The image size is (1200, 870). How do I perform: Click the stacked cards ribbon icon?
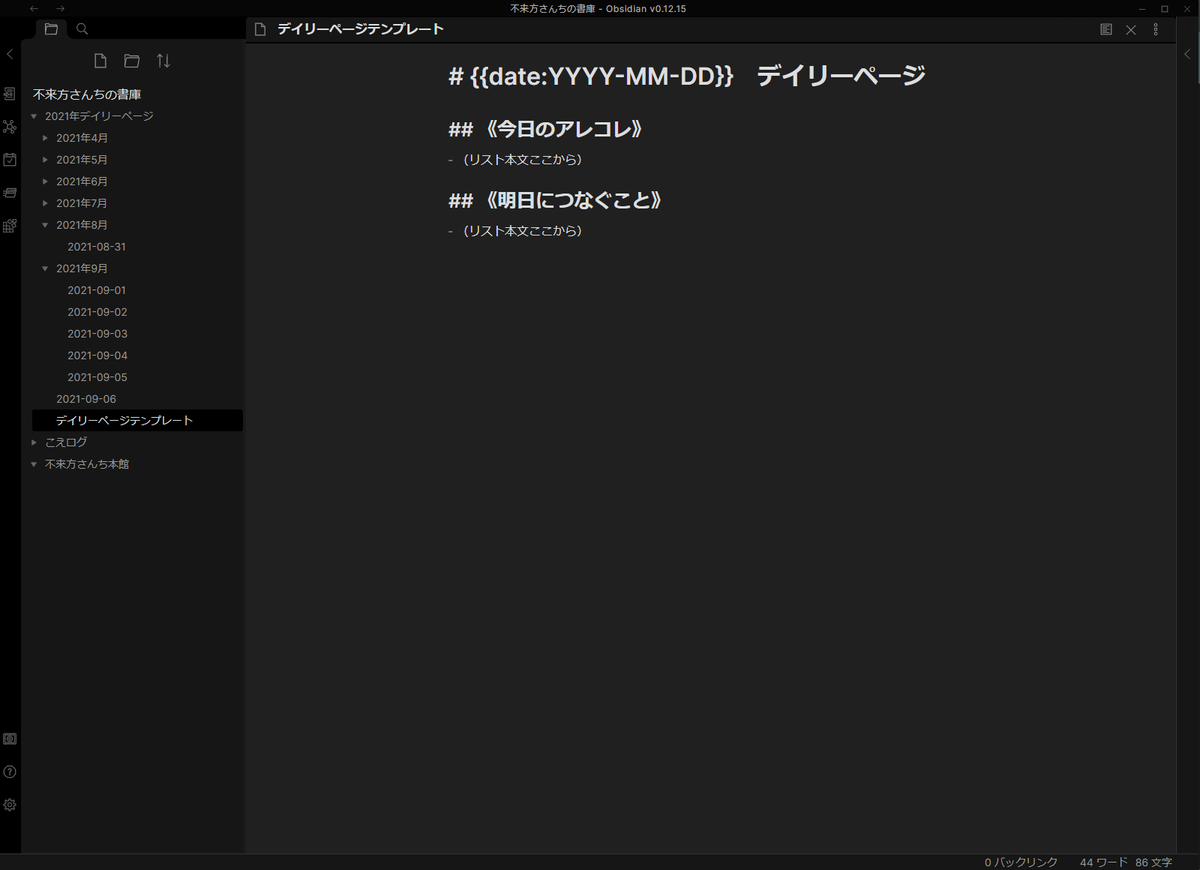tap(10, 192)
